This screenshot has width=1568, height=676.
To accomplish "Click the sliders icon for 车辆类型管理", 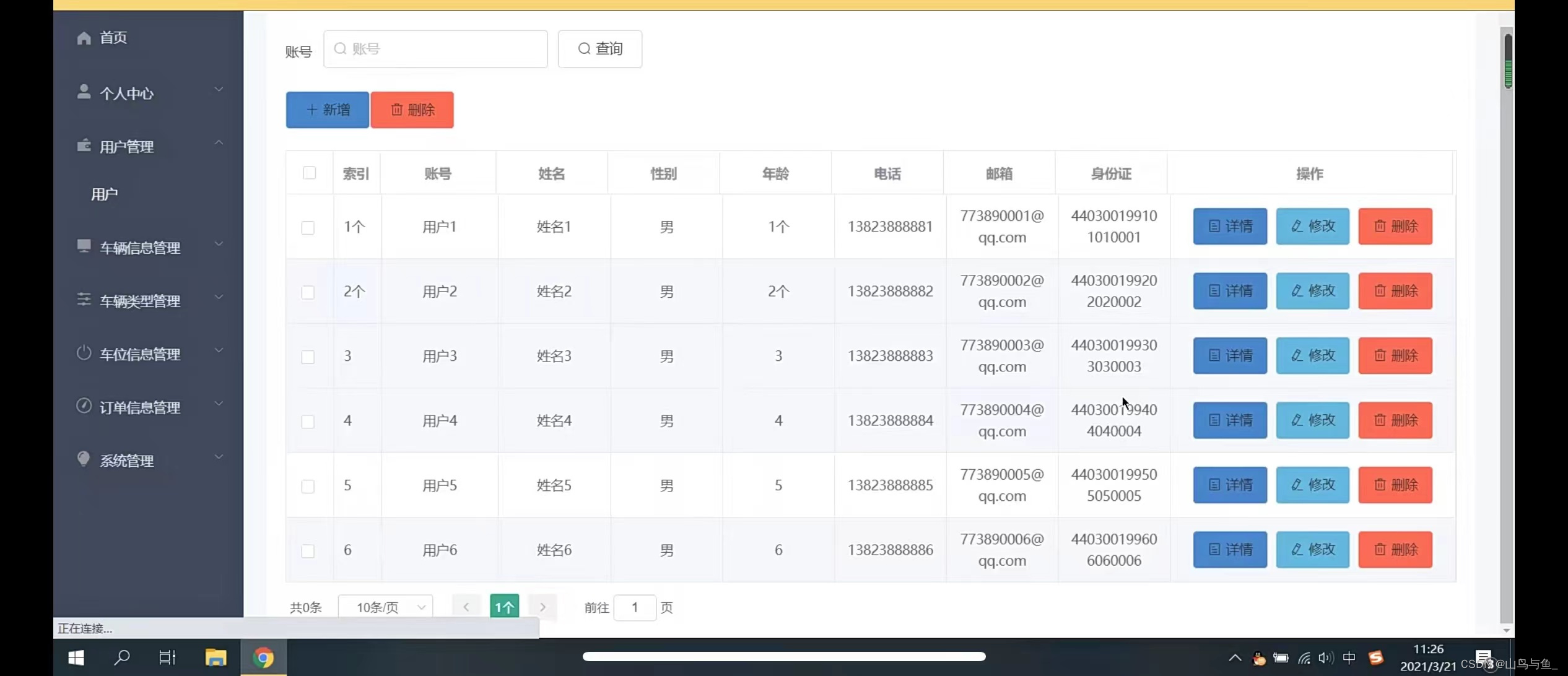I will tap(84, 299).
